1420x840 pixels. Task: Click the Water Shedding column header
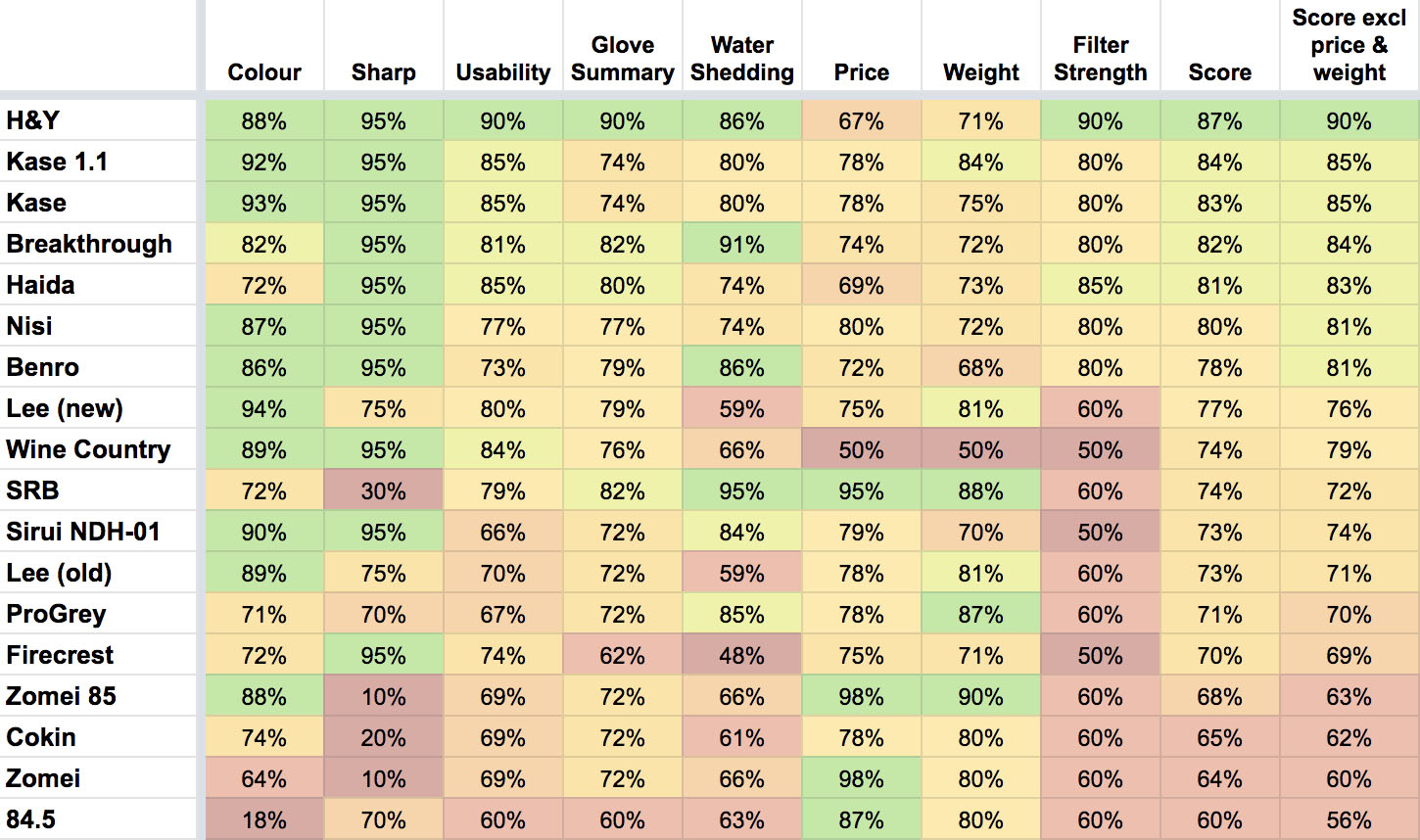click(x=742, y=59)
